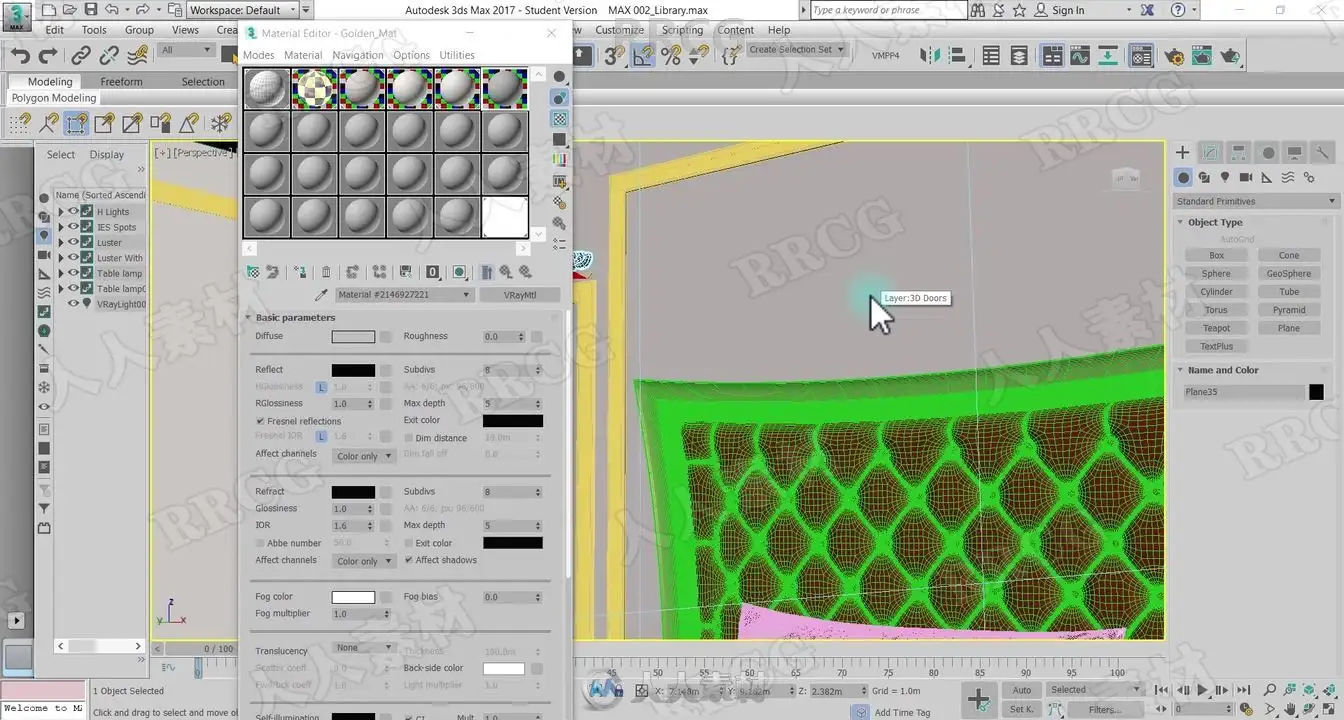This screenshot has height=720, width=1344.
Task: Open the Group menu
Action: [139, 30]
